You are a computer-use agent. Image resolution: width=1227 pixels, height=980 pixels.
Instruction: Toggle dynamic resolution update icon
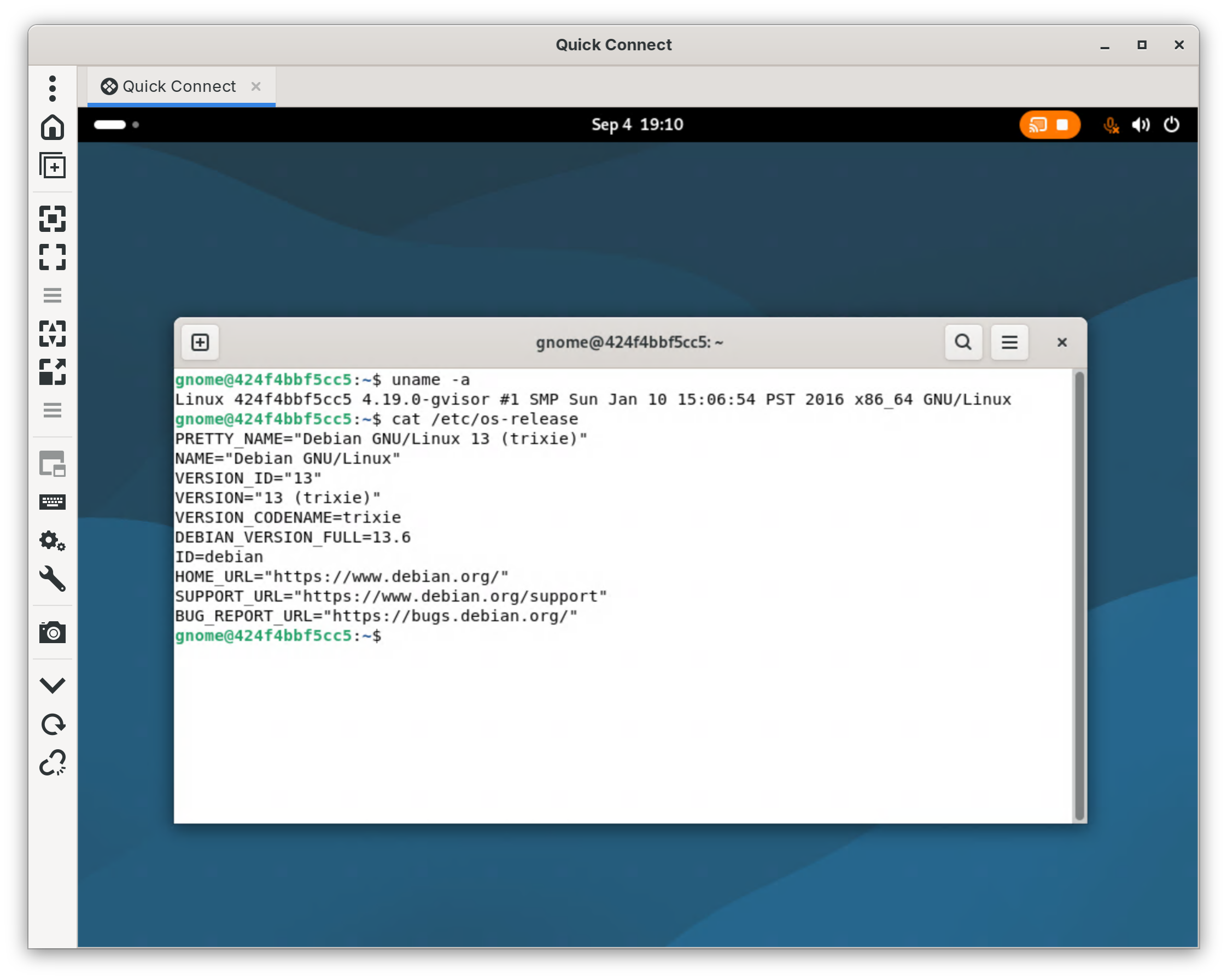coord(52,334)
